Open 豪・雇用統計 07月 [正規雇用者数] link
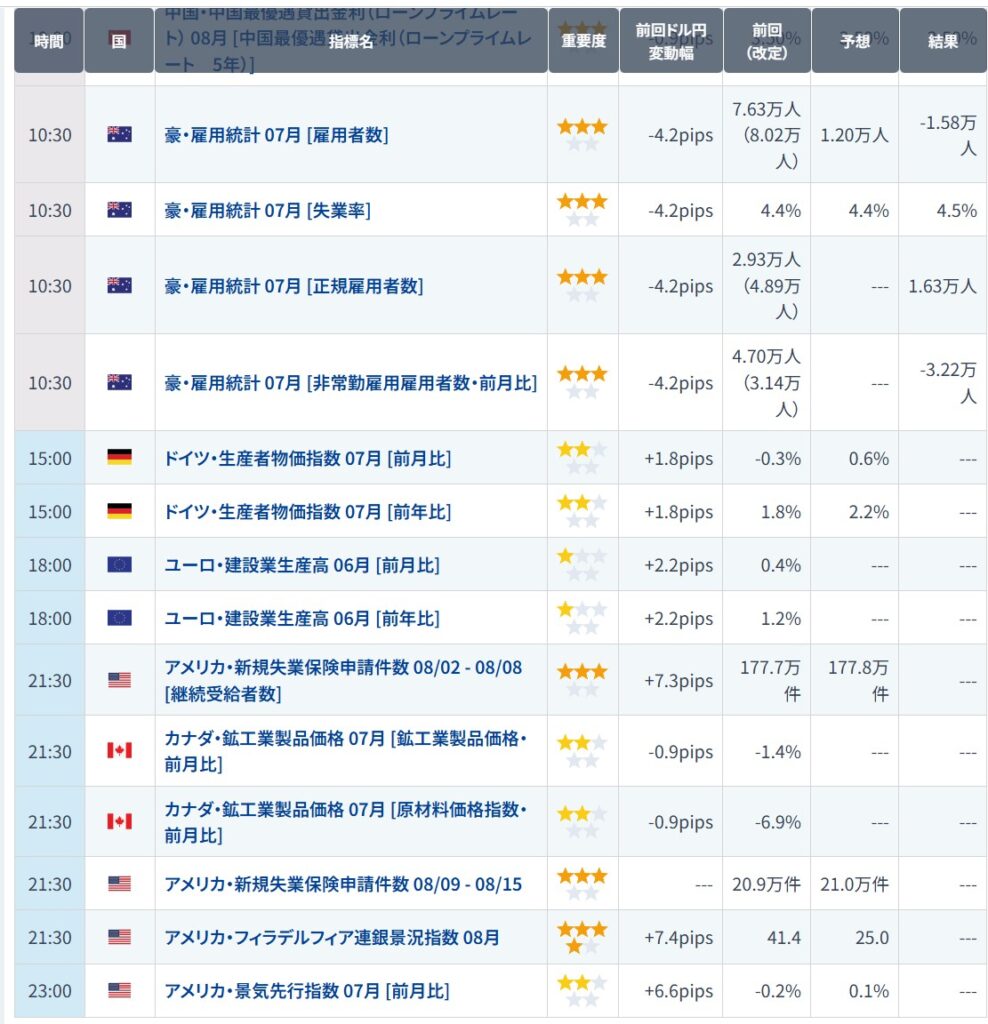This screenshot has height=1024, width=988. tap(294, 286)
